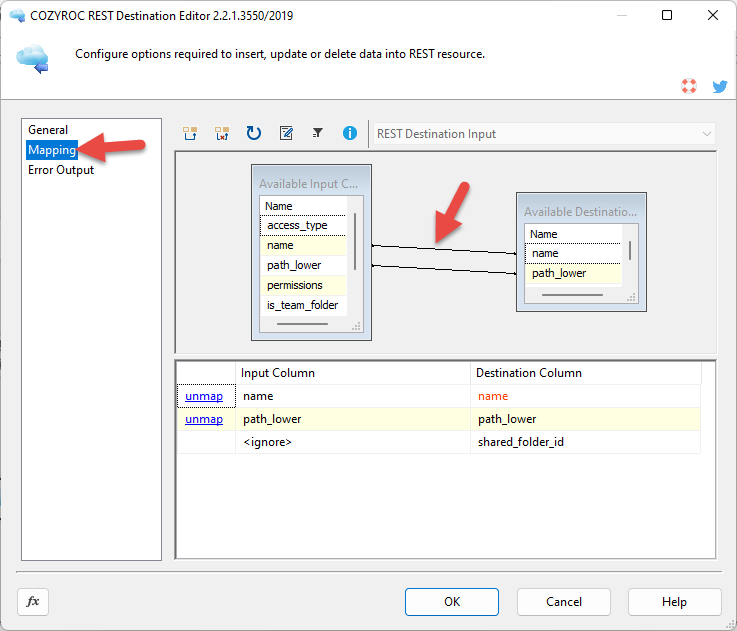Click unmap link for the path_lower row
This screenshot has width=737, height=631.
pos(204,419)
